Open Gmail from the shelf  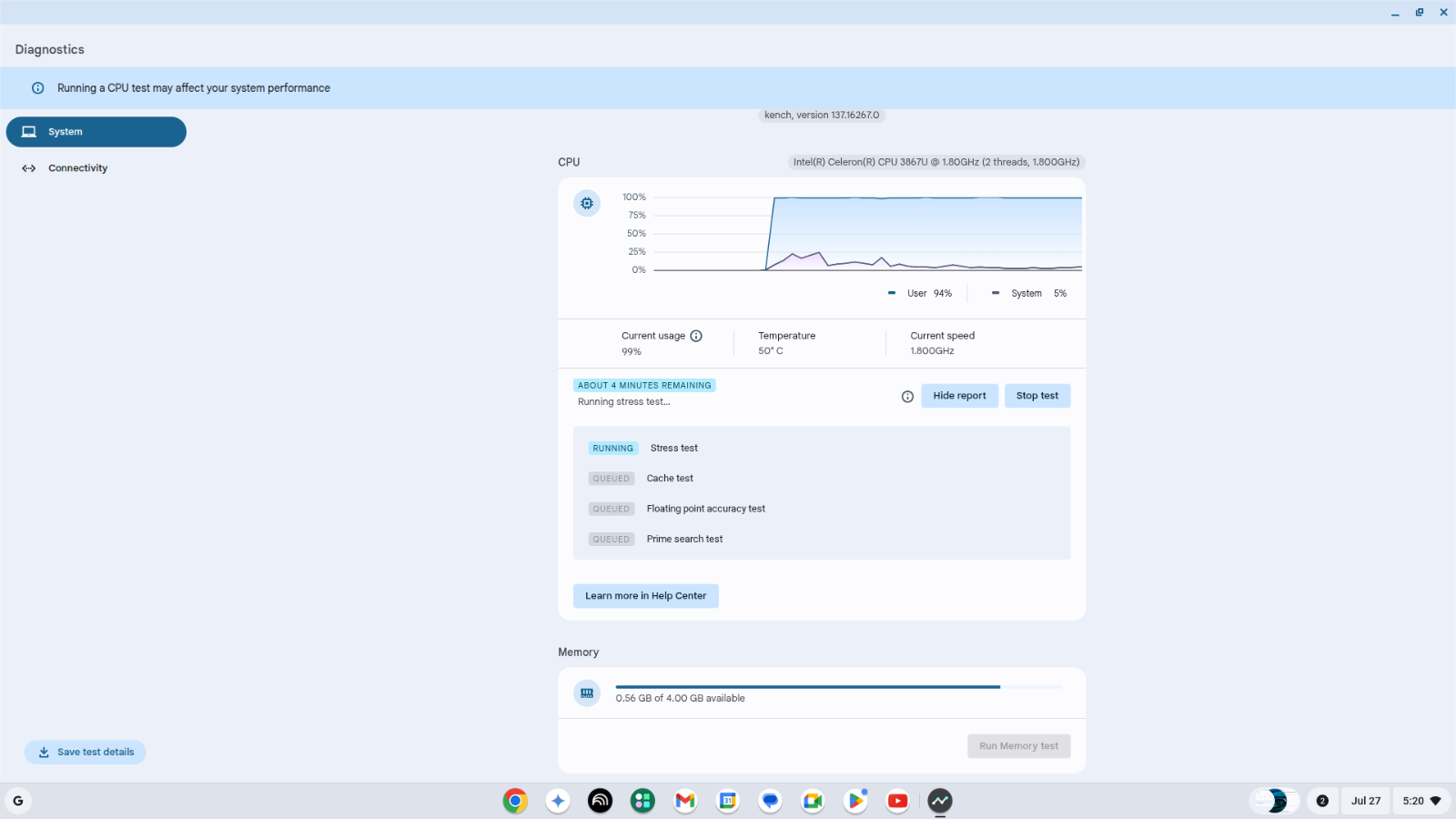pyautogui.click(x=685, y=801)
